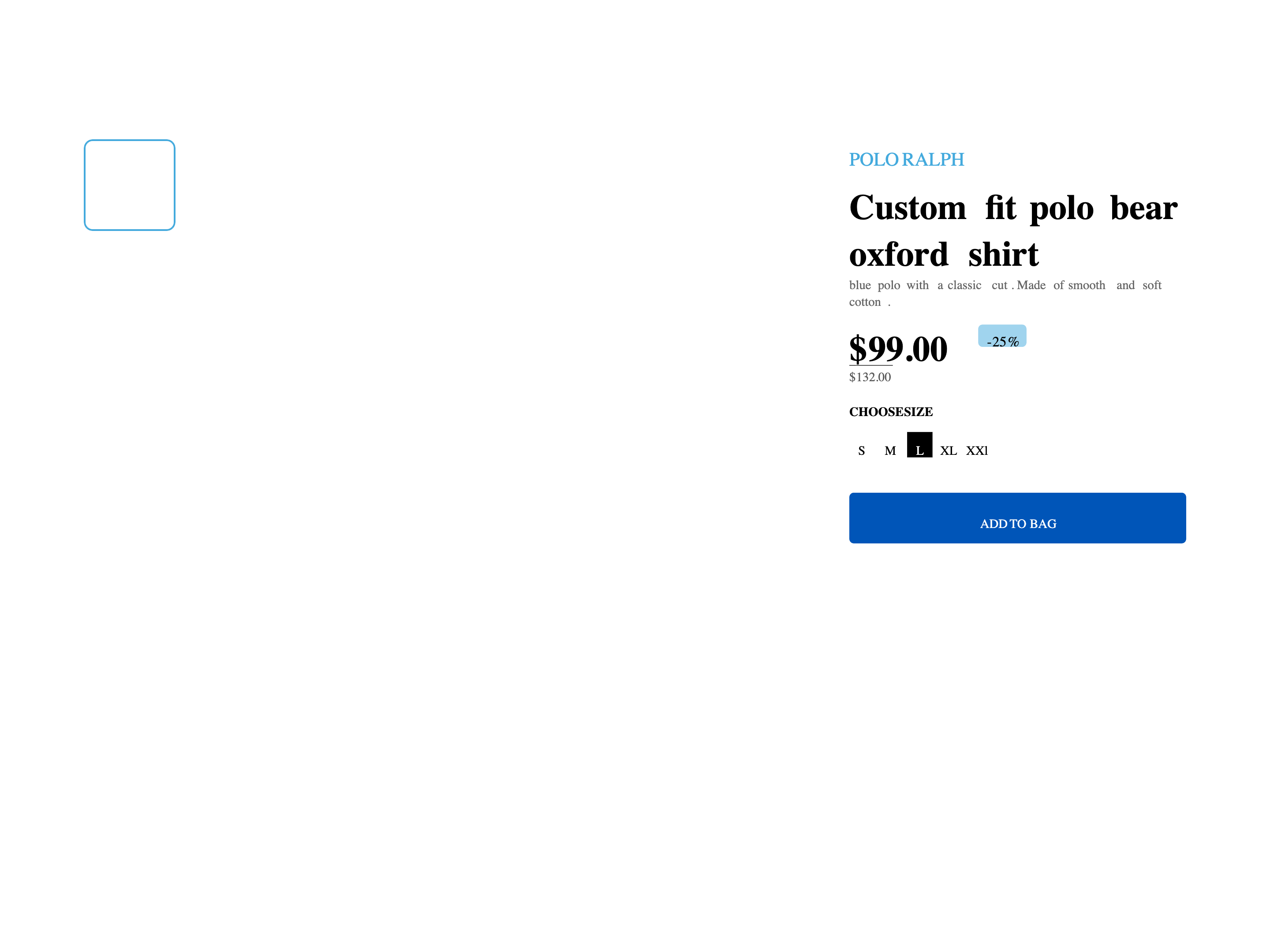
Task: Click the word "smooth" in the description
Action: [1086, 285]
